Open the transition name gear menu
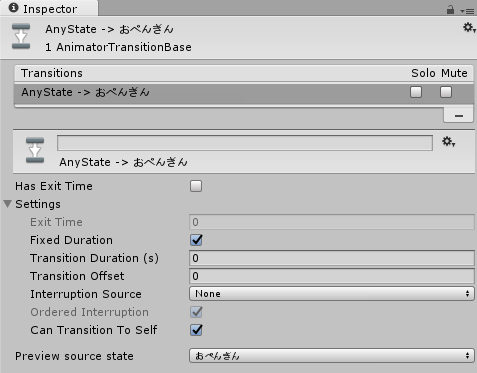The width and height of the screenshot is (477, 373). pos(449,142)
